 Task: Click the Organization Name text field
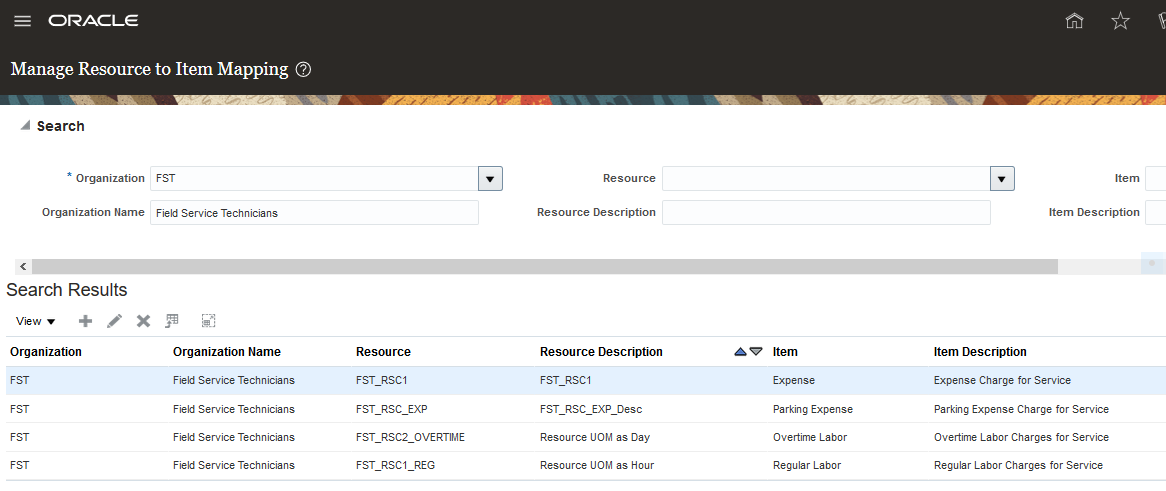point(314,213)
